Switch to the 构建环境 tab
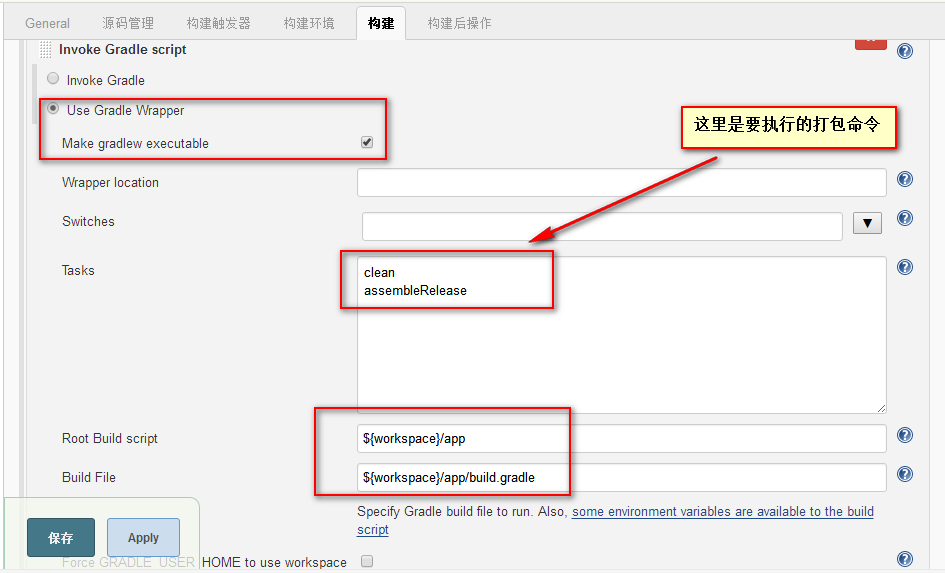This screenshot has height=573, width=945. click(x=309, y=23)
